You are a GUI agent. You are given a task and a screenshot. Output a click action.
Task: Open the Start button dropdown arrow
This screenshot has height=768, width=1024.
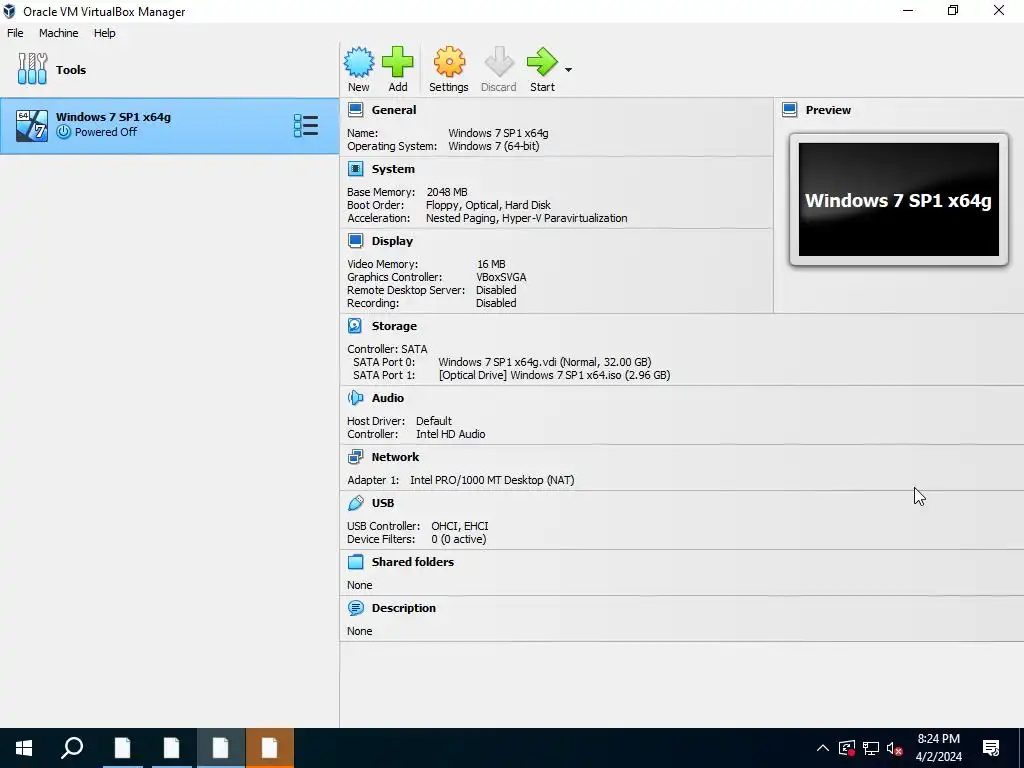point(568,69)
